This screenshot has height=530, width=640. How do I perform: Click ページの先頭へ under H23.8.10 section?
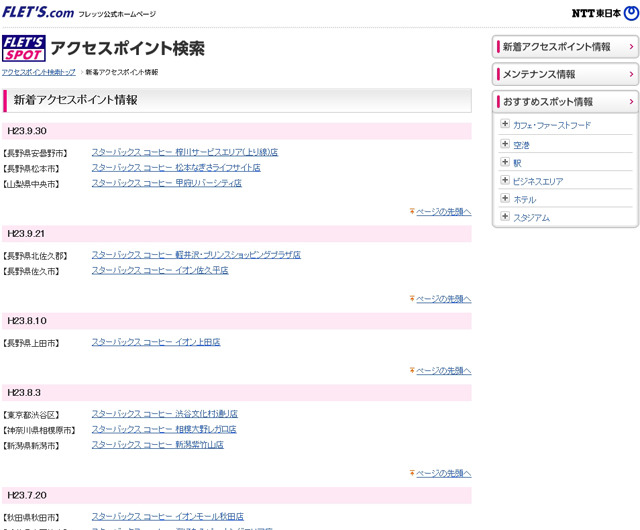tap(444, 371)
